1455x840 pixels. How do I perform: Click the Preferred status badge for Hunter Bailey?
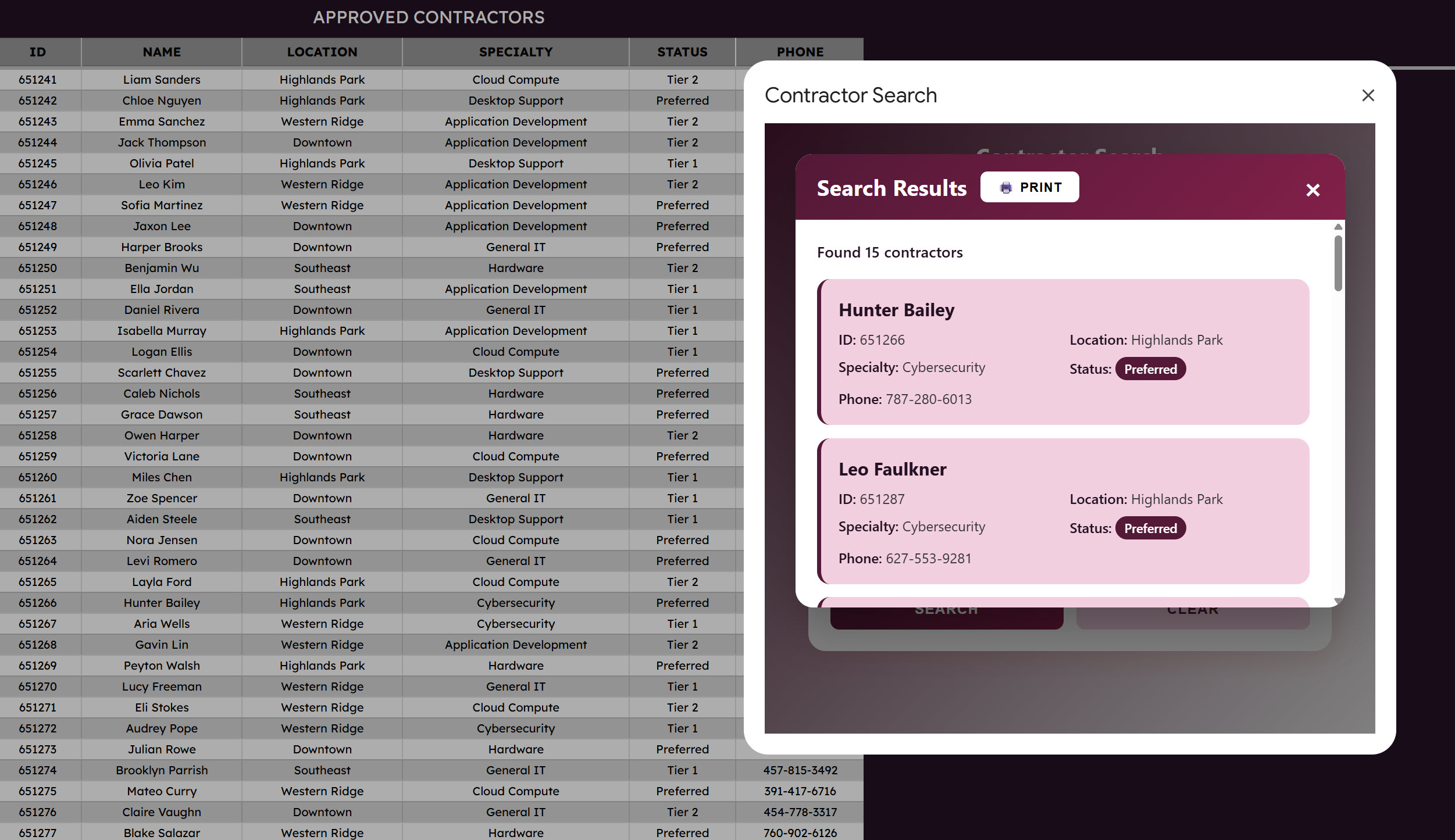point(1150,369)
